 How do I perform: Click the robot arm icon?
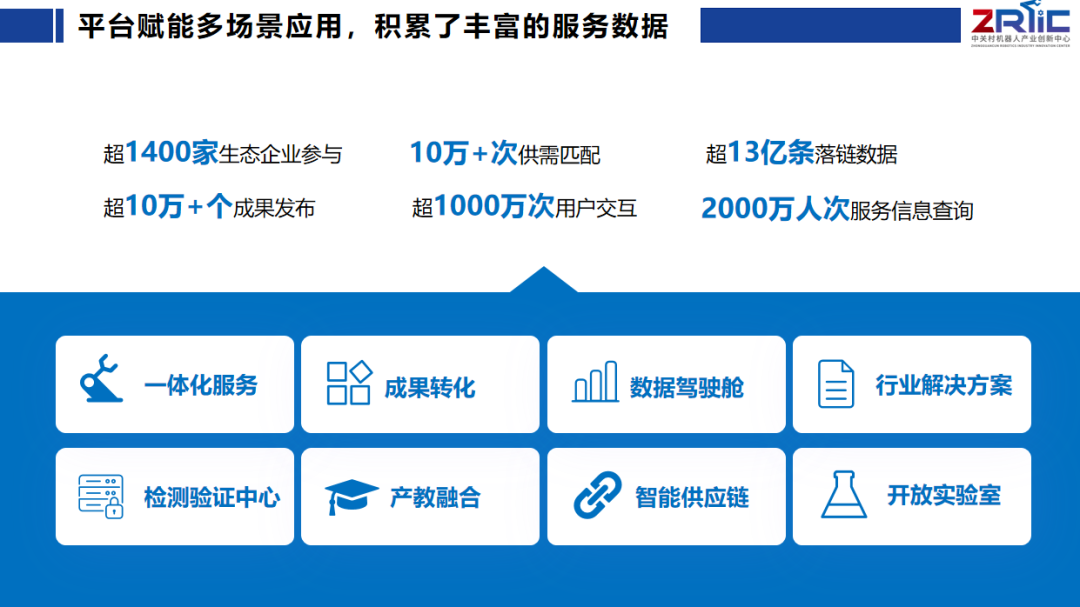101,380
